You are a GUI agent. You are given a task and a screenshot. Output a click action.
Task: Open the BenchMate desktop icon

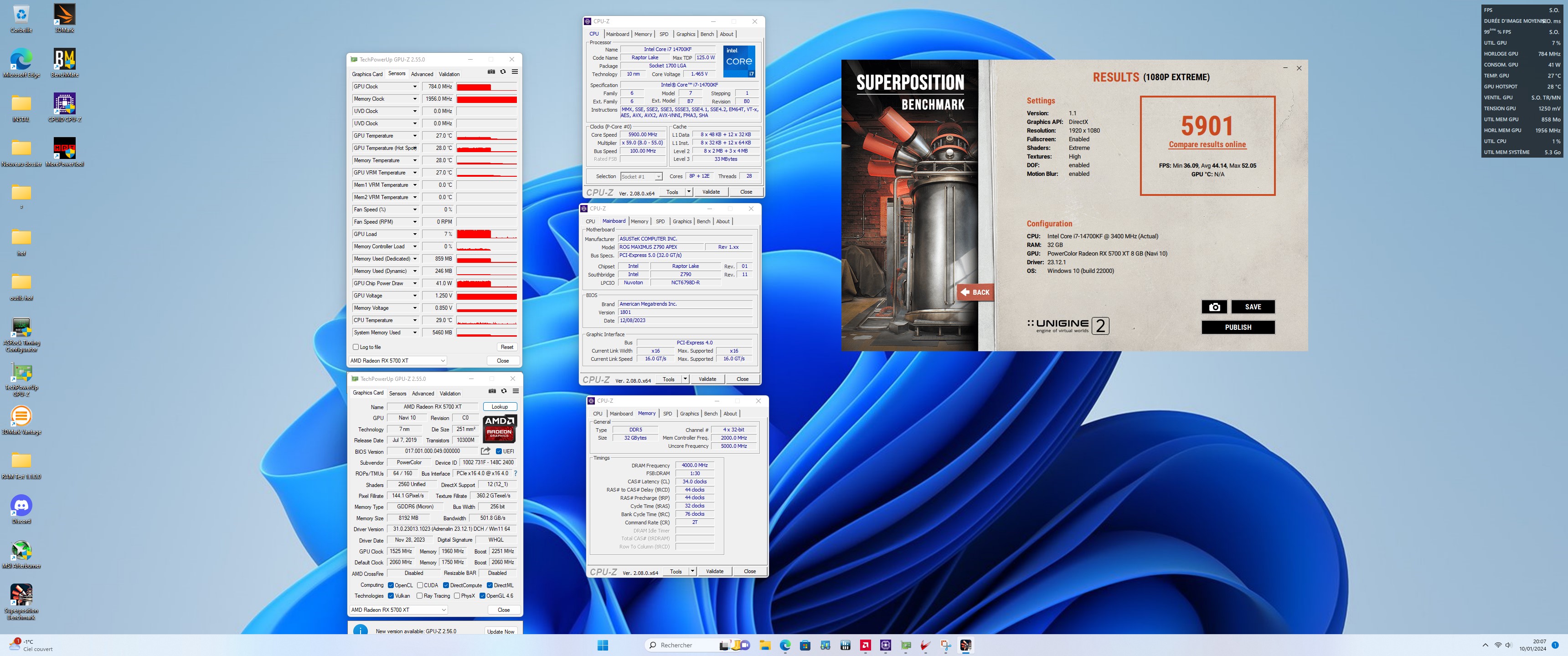[x=65, y=63]
